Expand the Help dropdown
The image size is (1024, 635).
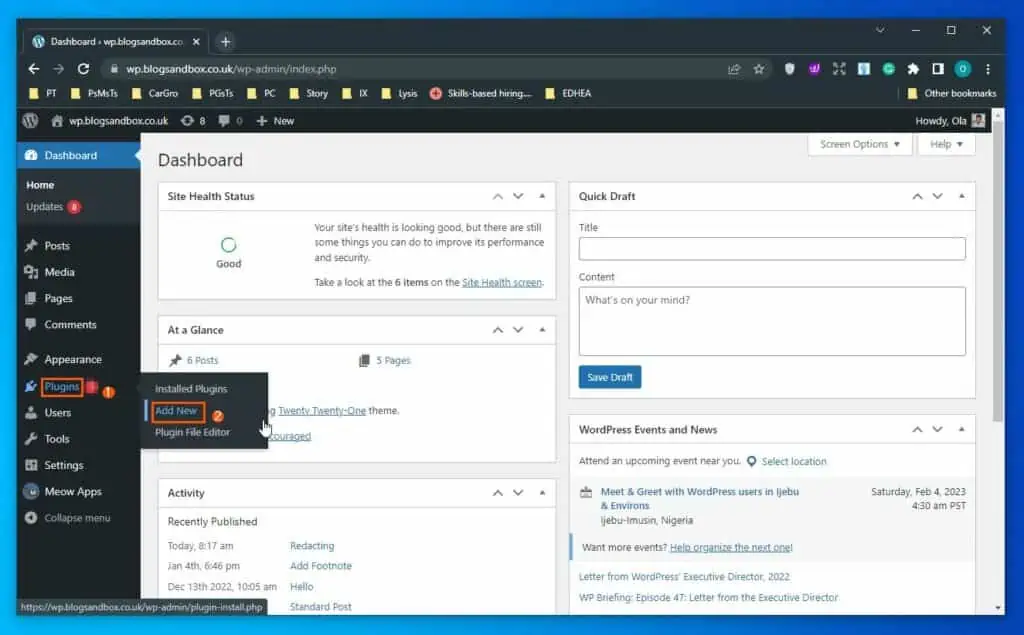click(x=946, y=144)
